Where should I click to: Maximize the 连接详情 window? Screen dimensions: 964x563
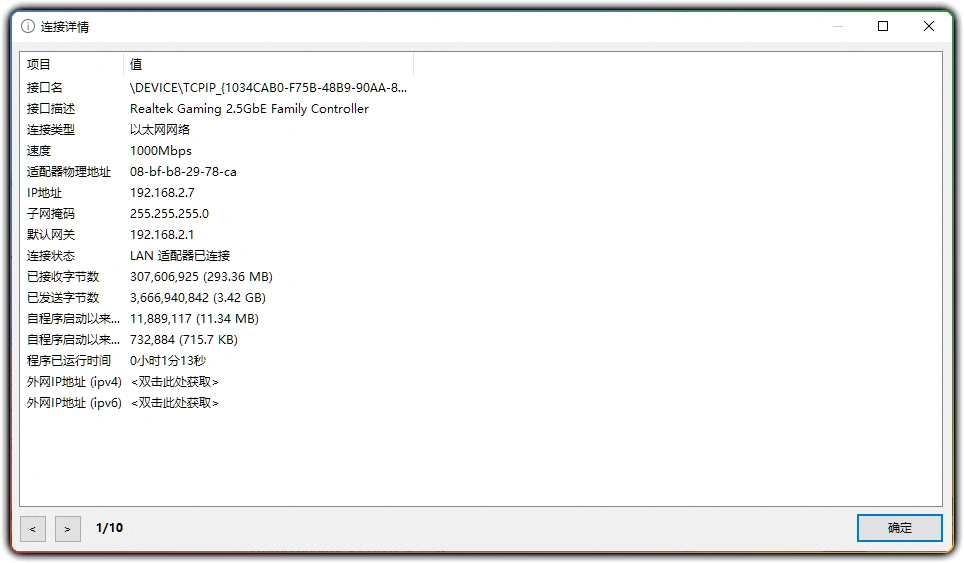pos(883,27)
